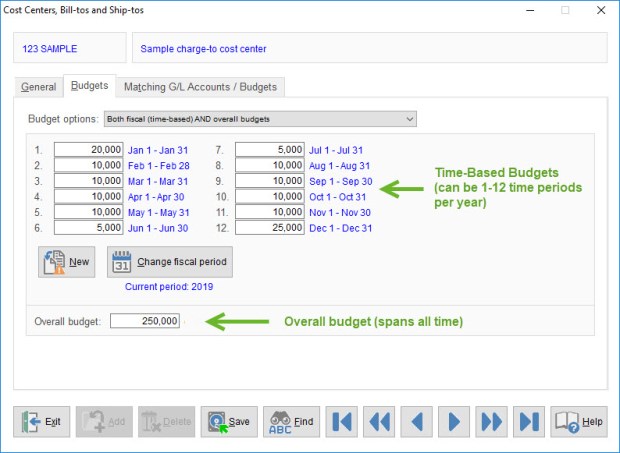The height and width of the screenshot is (453, 620).
Task: Go to previous record arrow
Action: pos(416,421)
